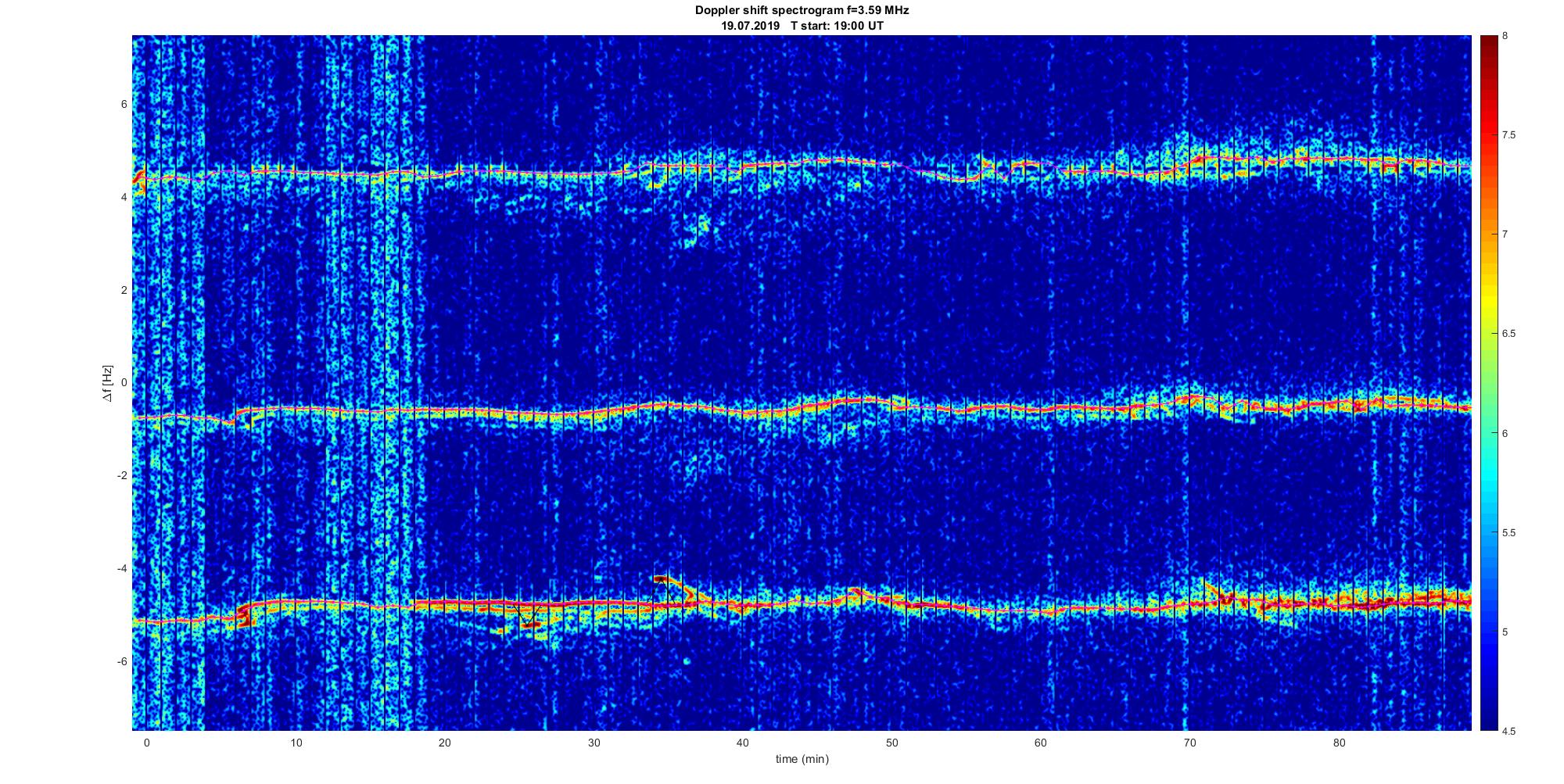Click the colorbar tick label '6.5'

tap(1509, 334)
